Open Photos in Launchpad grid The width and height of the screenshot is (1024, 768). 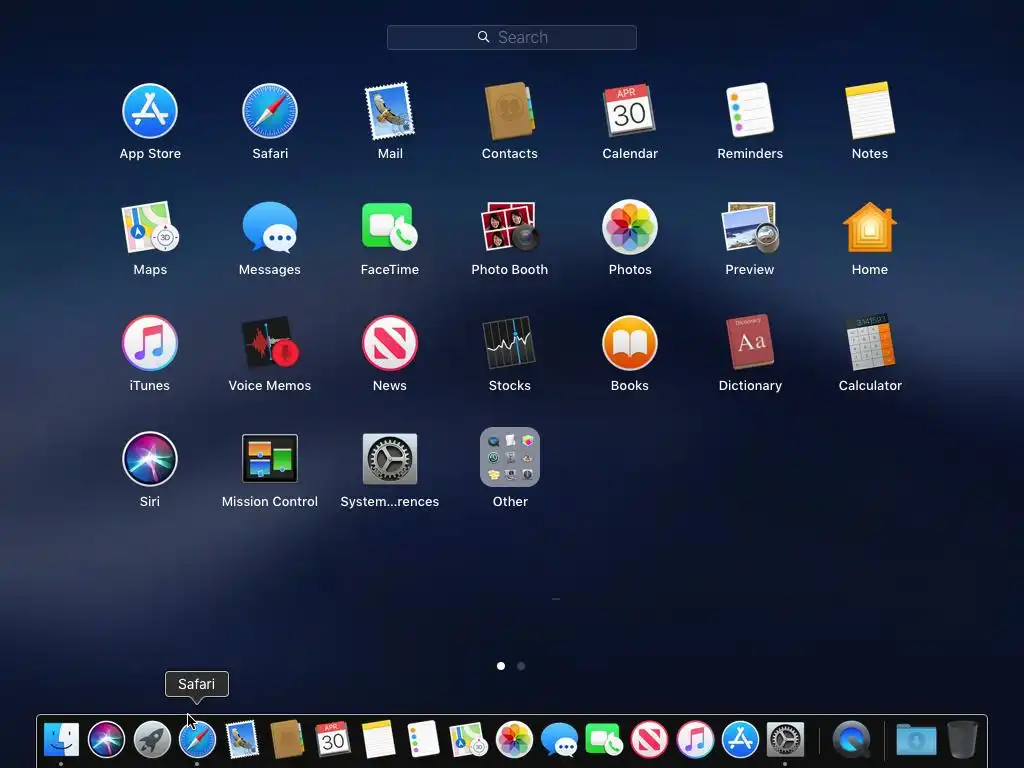630,227
